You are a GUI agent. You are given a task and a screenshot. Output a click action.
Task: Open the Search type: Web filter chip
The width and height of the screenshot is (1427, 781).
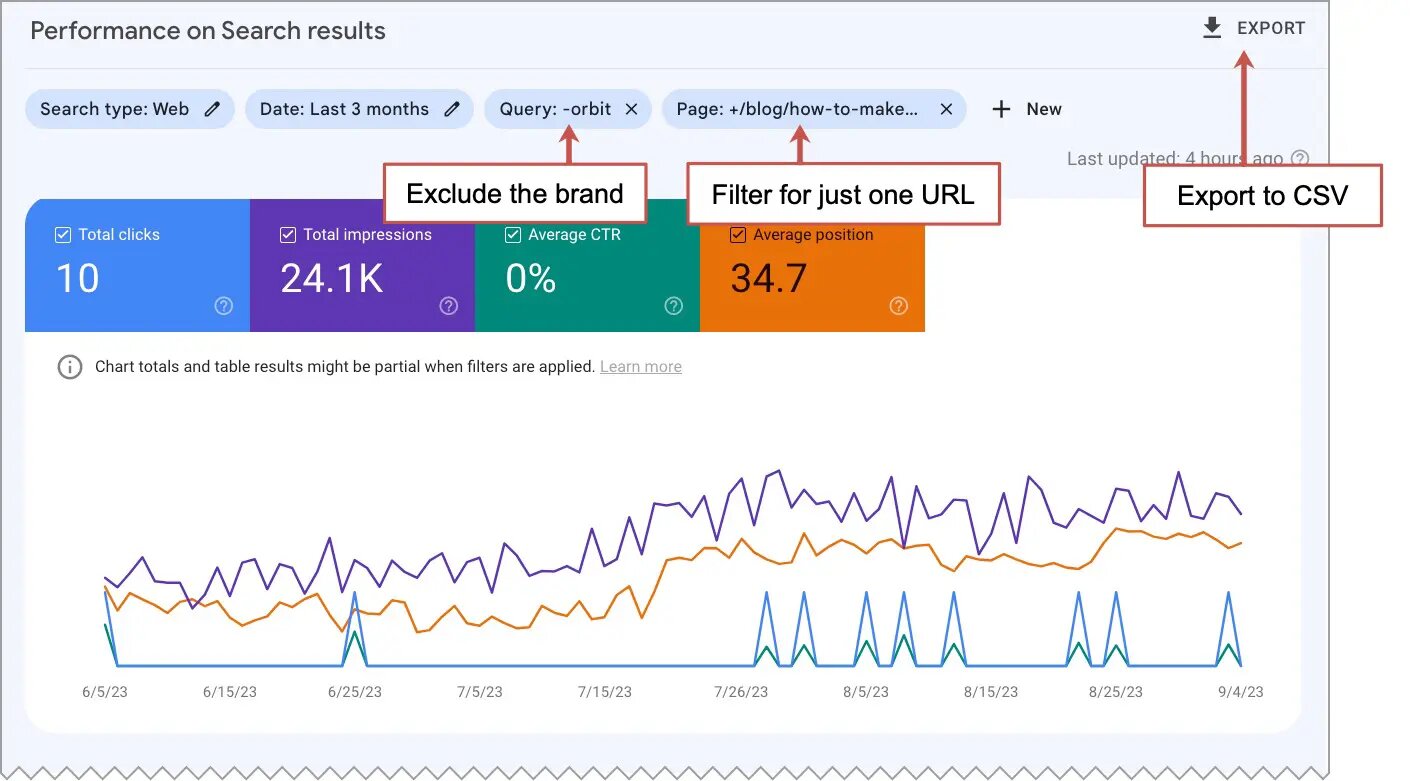[x=115, y=109]
